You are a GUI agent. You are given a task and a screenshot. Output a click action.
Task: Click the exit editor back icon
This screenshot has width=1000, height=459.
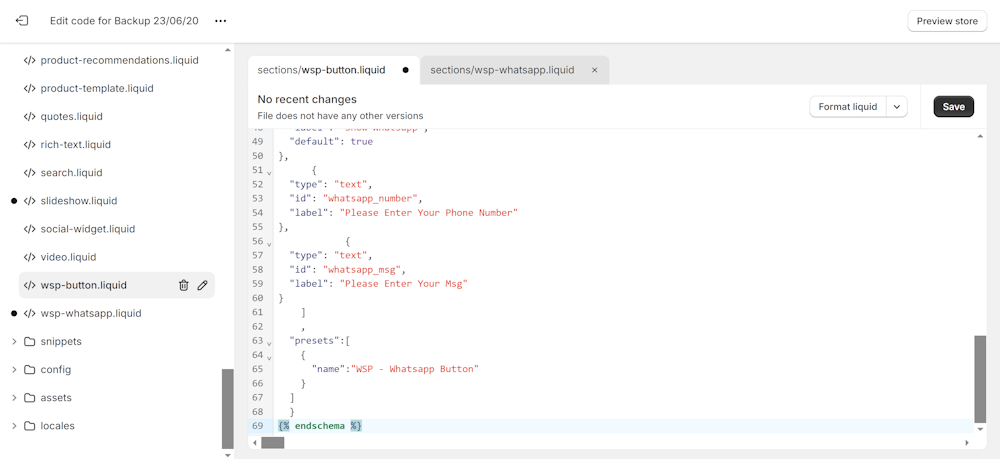[22, 21]
